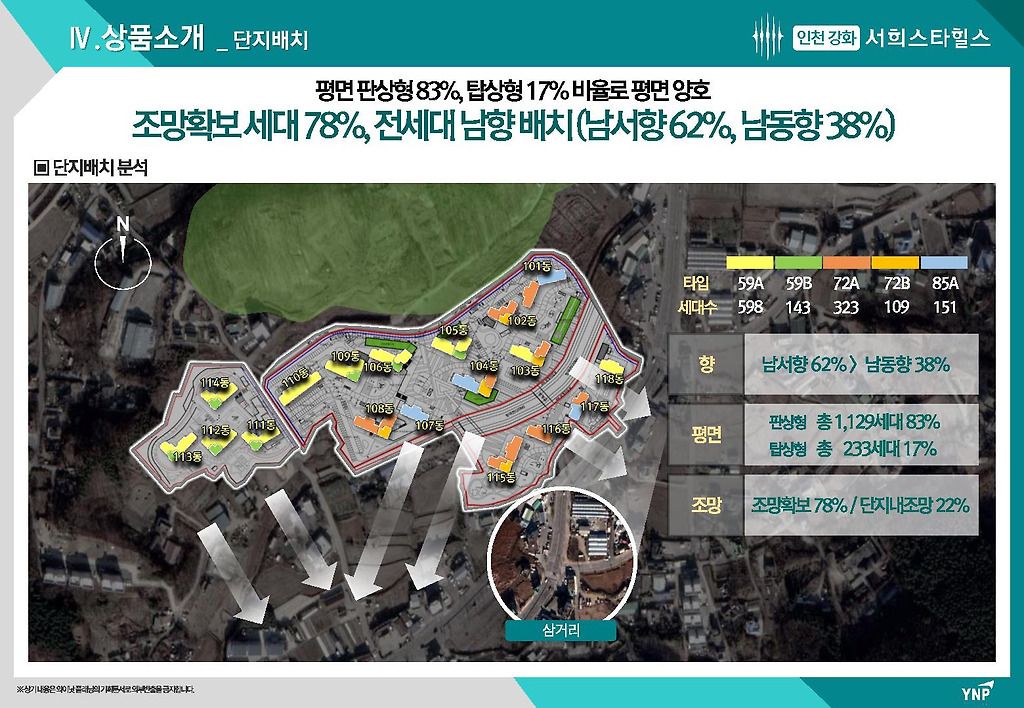Click the 세대수 row label

click(x=698, y=307)
